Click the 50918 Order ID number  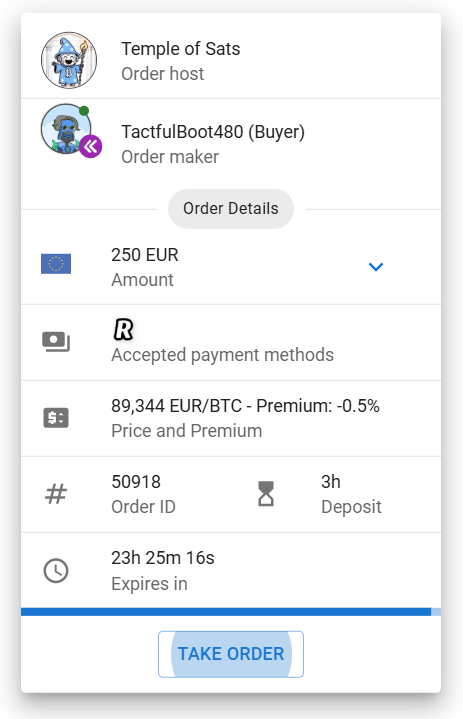click(136, 482)
